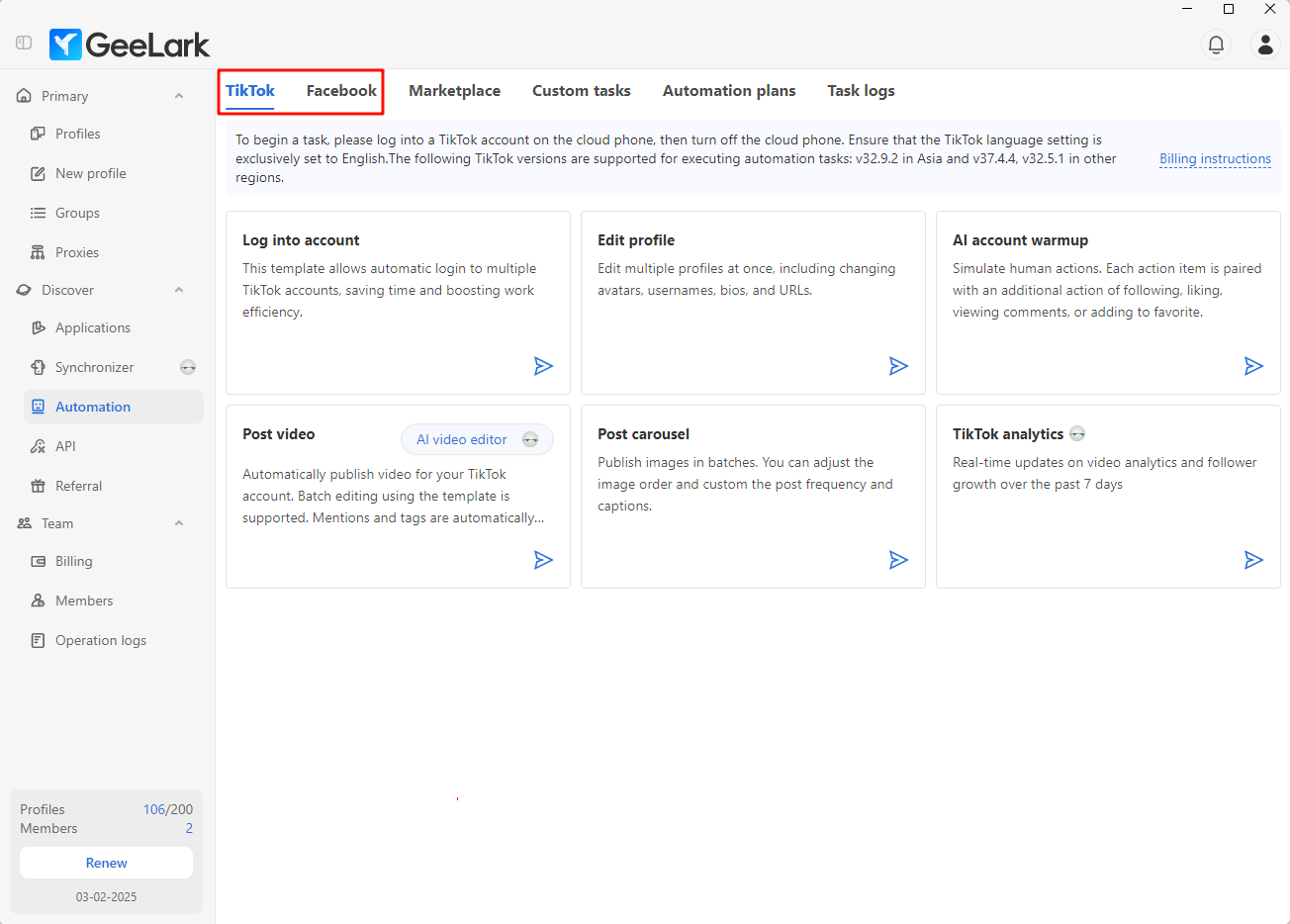This screenshot has height=924, width=1290.
Task: Click the Referral gift icon
Action: coord(38,486)
